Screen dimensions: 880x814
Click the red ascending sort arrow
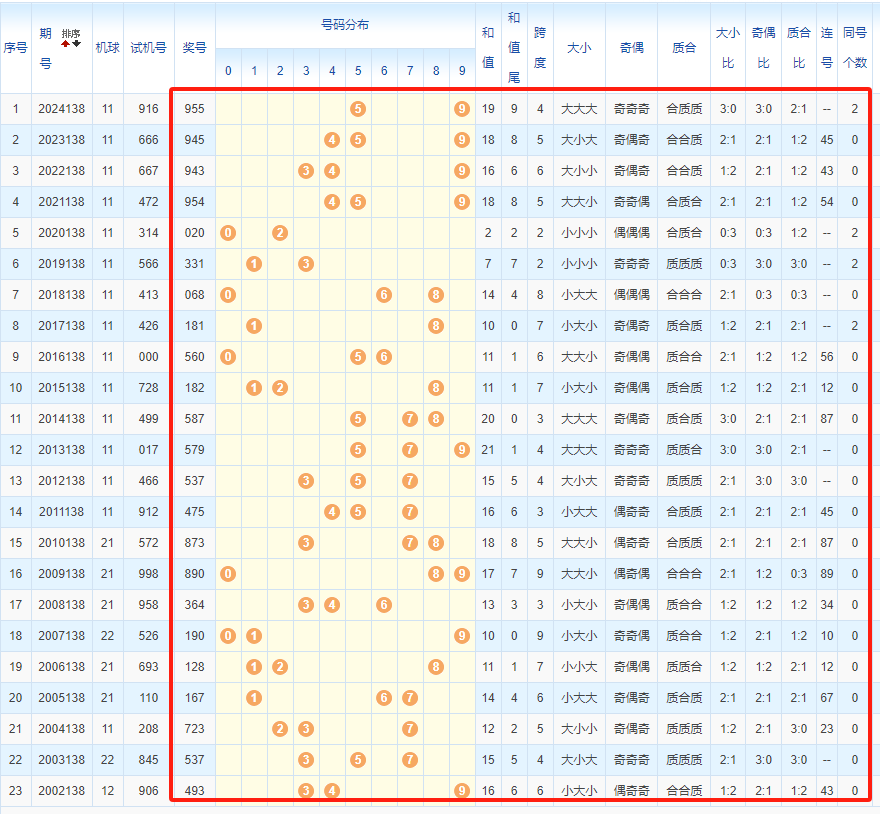tap(66, 44)
